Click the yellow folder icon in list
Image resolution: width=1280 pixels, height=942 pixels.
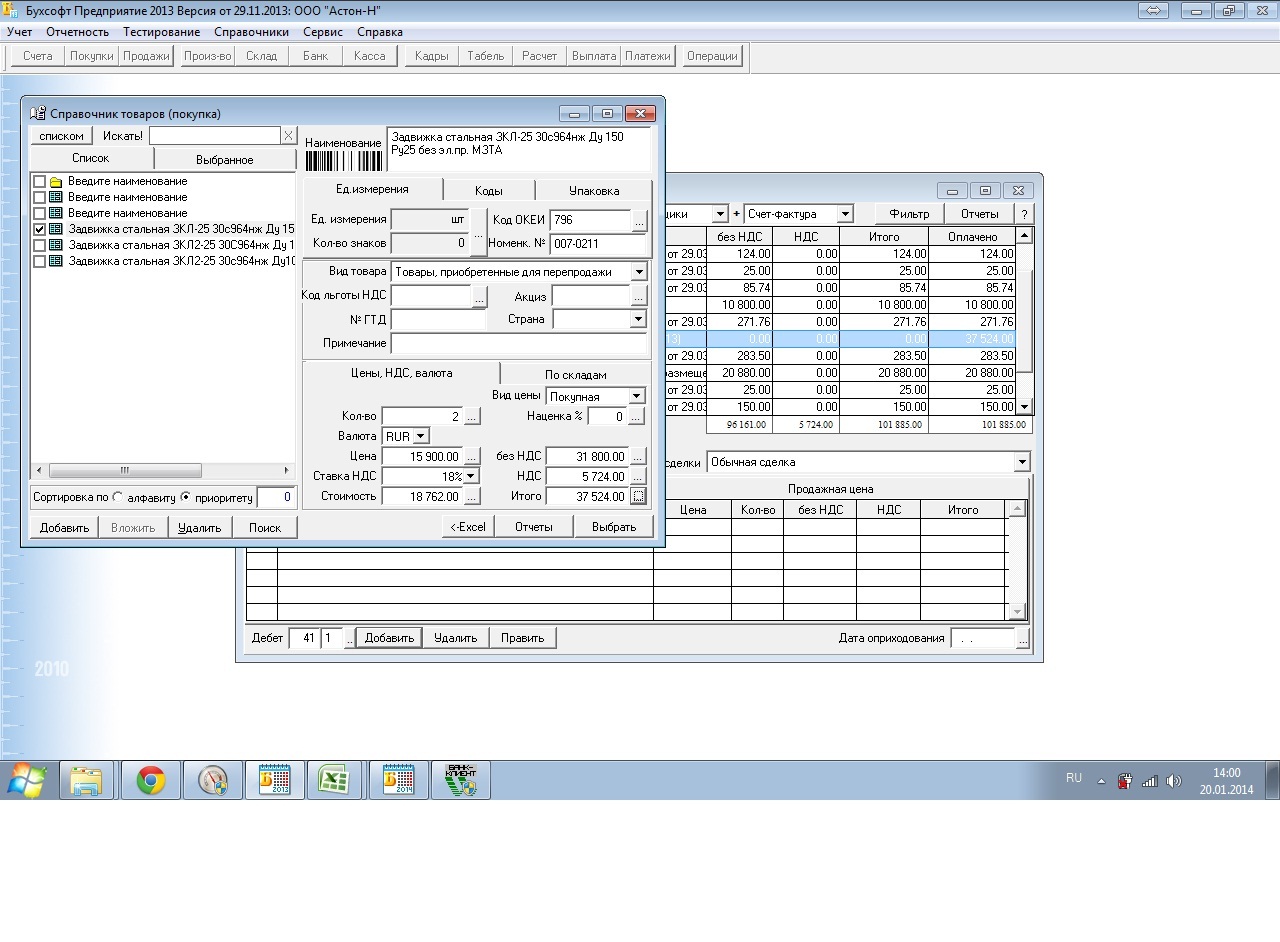pos(56,182)
